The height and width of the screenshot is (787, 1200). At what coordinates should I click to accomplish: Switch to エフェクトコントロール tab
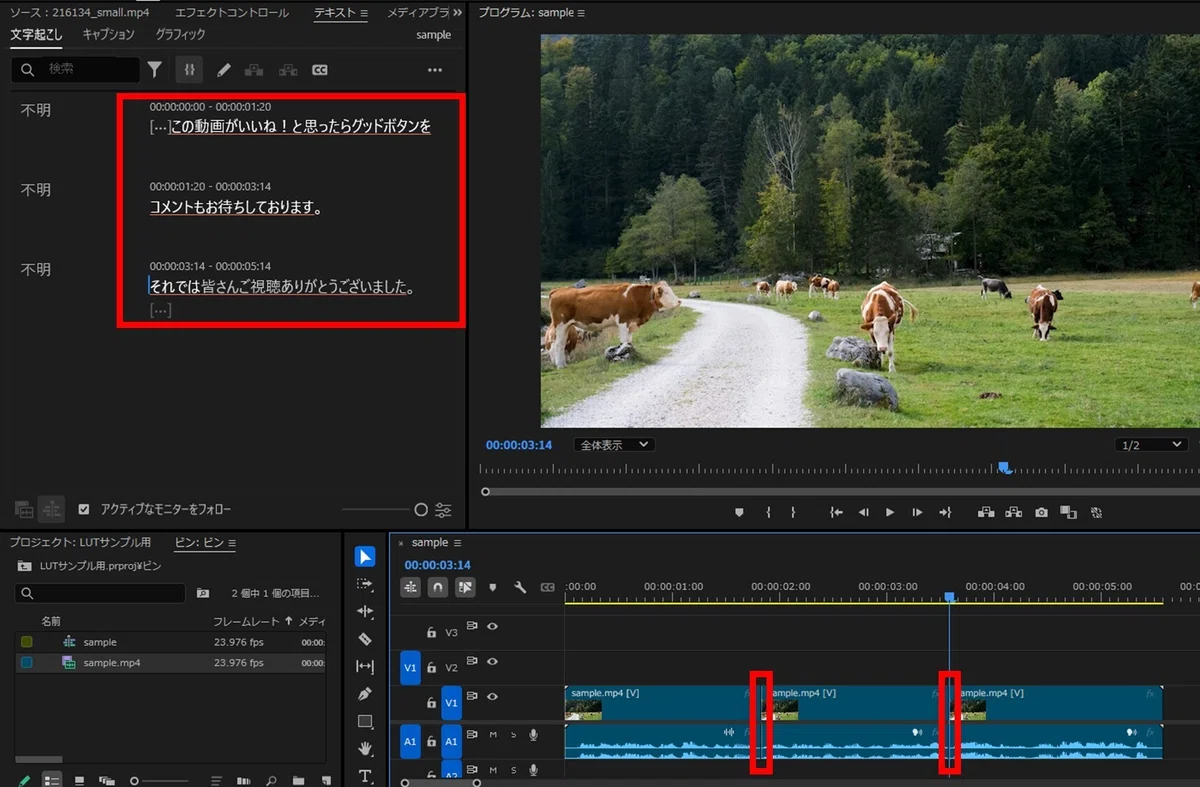pos(231,13)
